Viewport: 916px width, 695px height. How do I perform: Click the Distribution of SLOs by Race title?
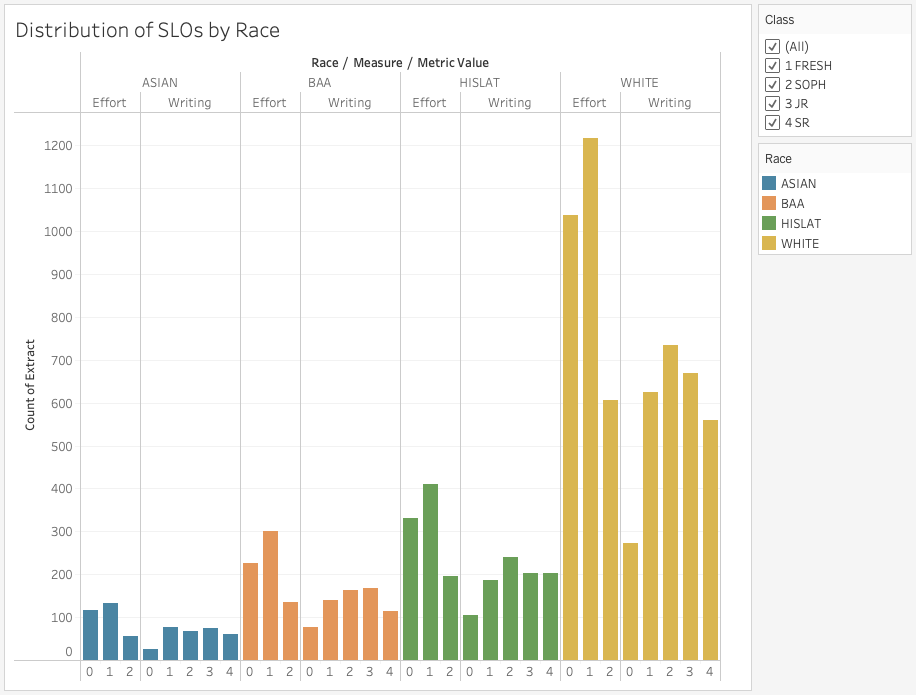click(147, 30)
